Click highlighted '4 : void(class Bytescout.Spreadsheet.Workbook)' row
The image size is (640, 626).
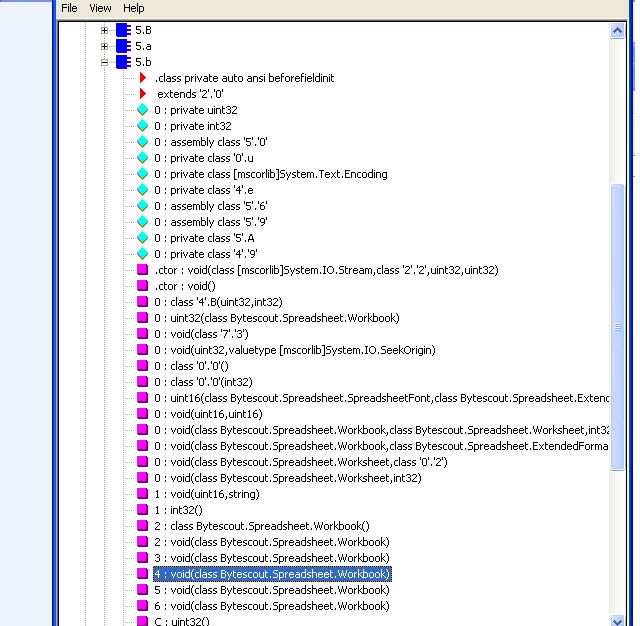(272, 574)
